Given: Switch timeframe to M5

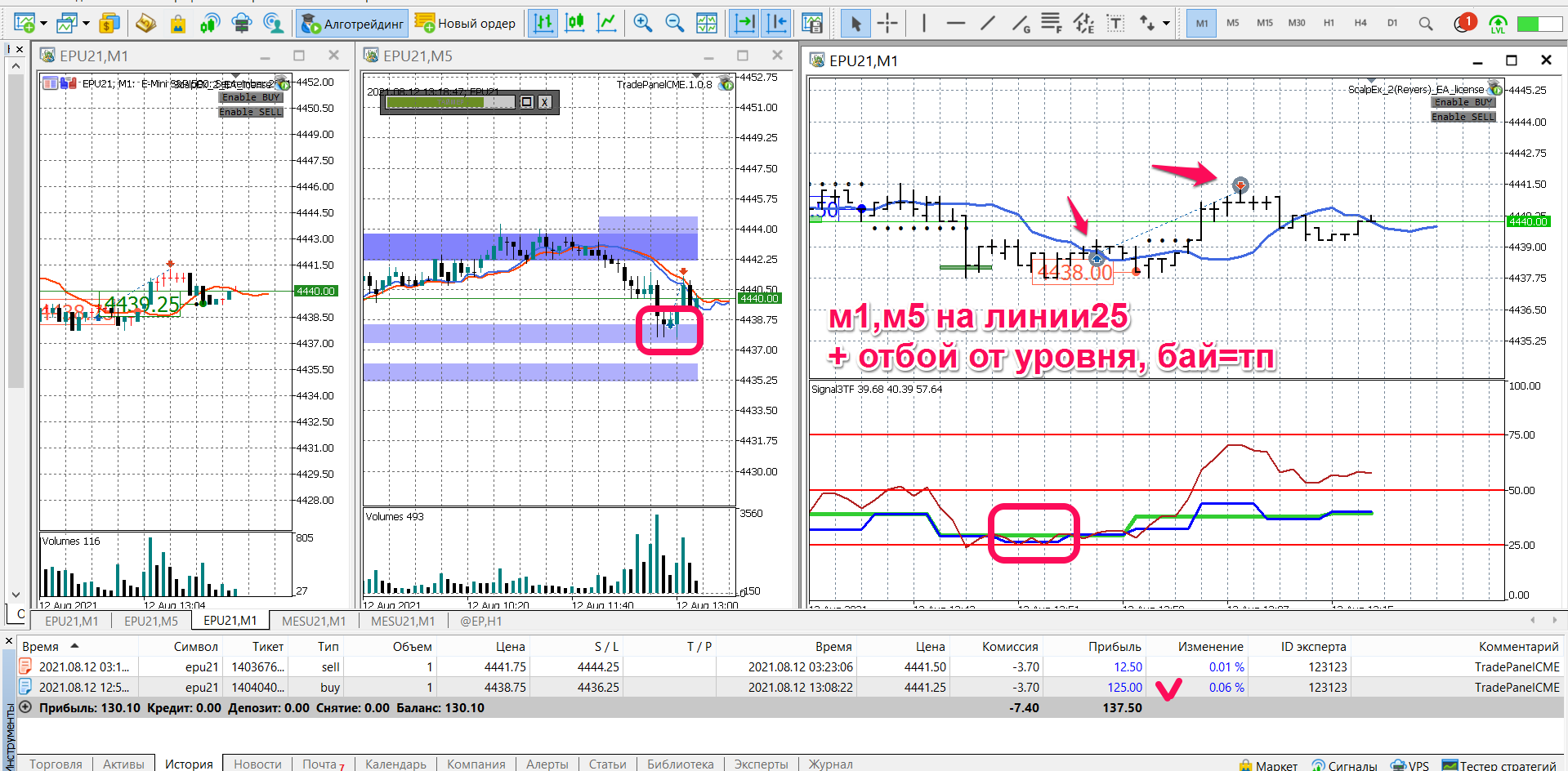Looking at the screenshot, I should [x=1233, y=24].
